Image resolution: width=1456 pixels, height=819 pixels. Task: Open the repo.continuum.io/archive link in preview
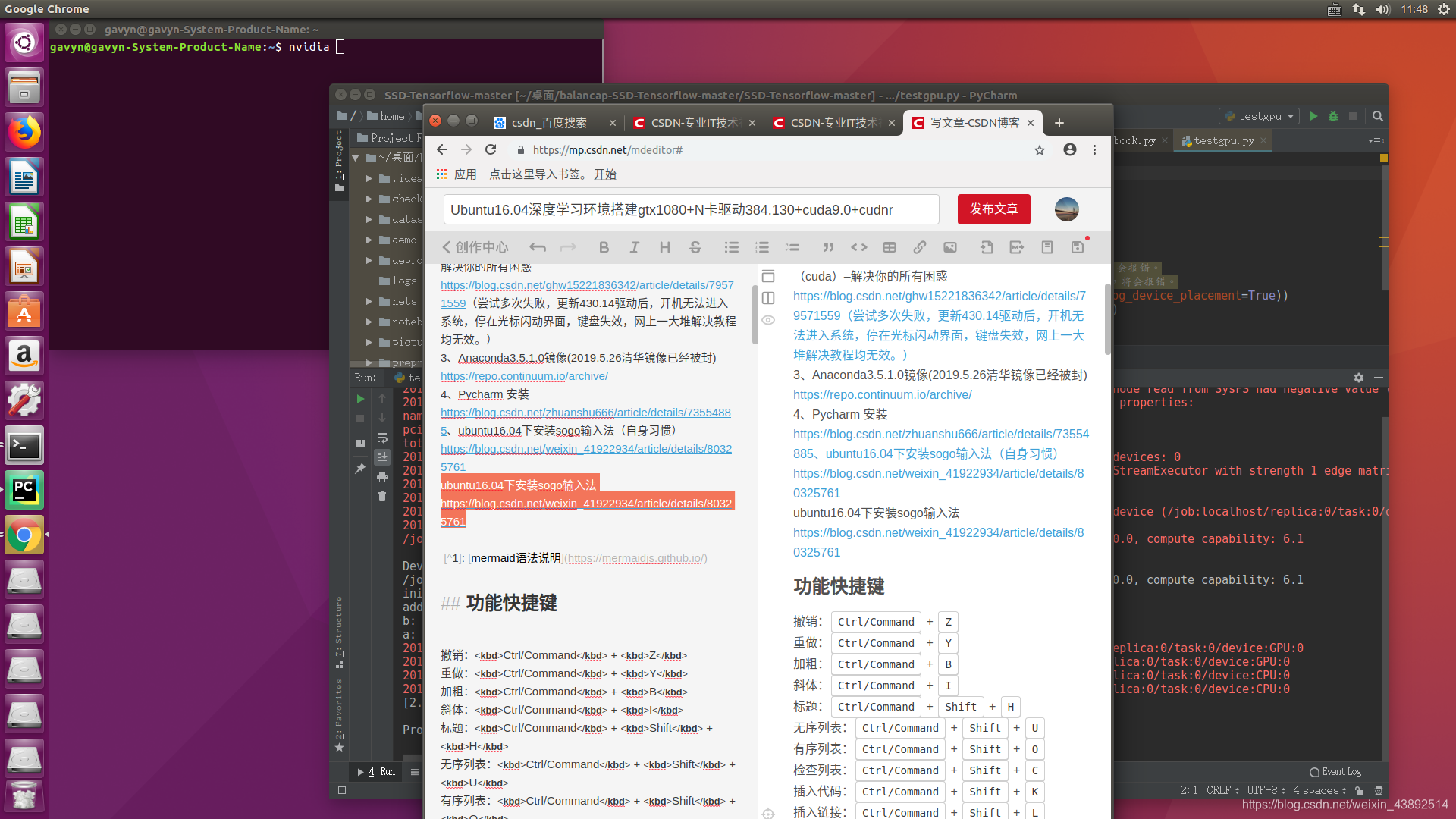[x=882, y=395]
